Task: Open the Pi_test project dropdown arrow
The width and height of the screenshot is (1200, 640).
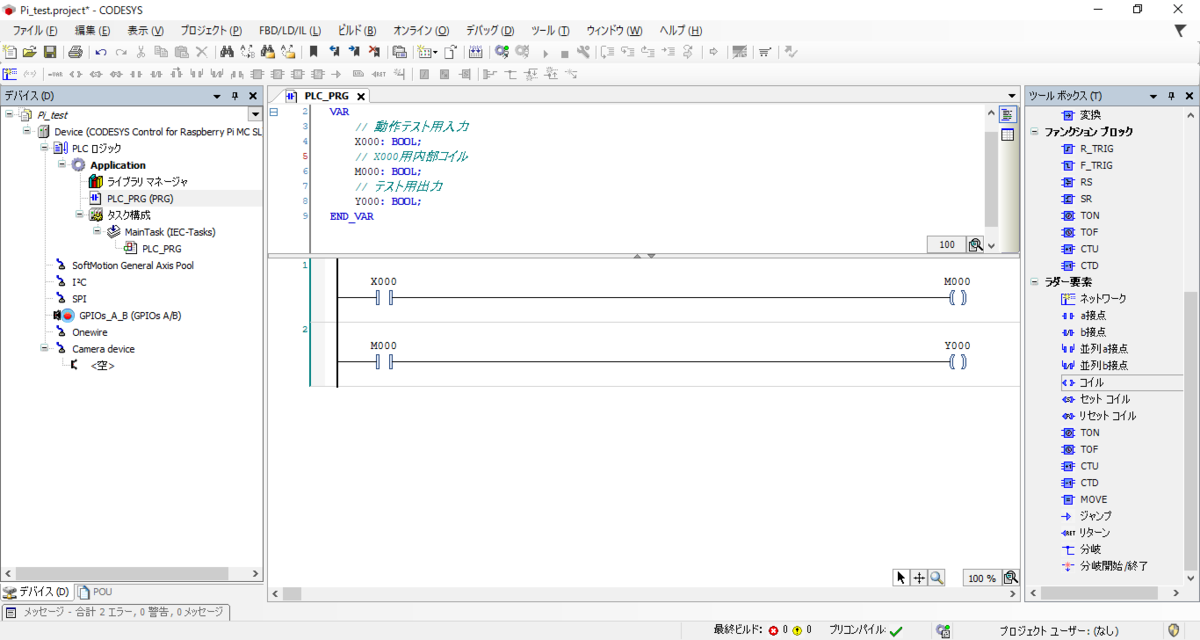Action: (x=254, y=115)
